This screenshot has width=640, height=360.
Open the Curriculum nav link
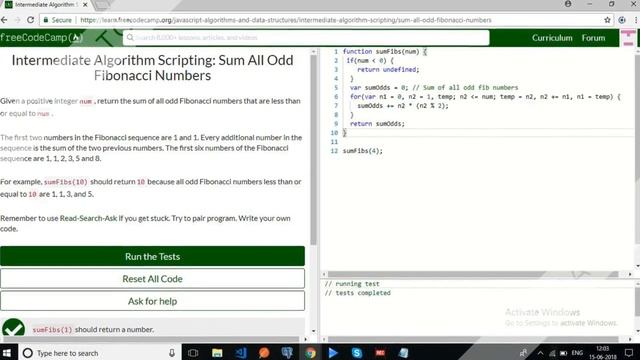point(552,38)
